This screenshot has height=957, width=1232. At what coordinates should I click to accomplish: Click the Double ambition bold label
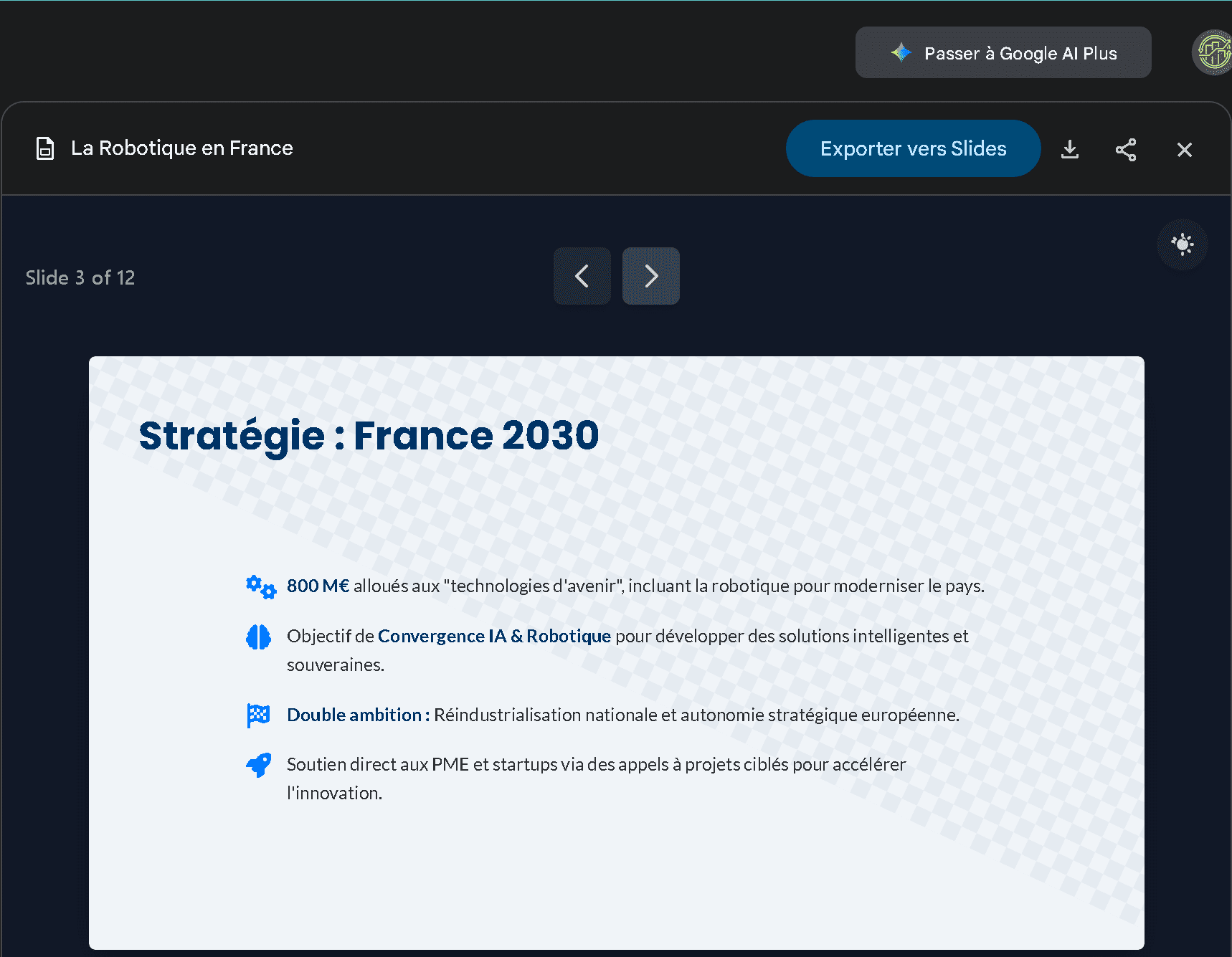pos(357,715)
